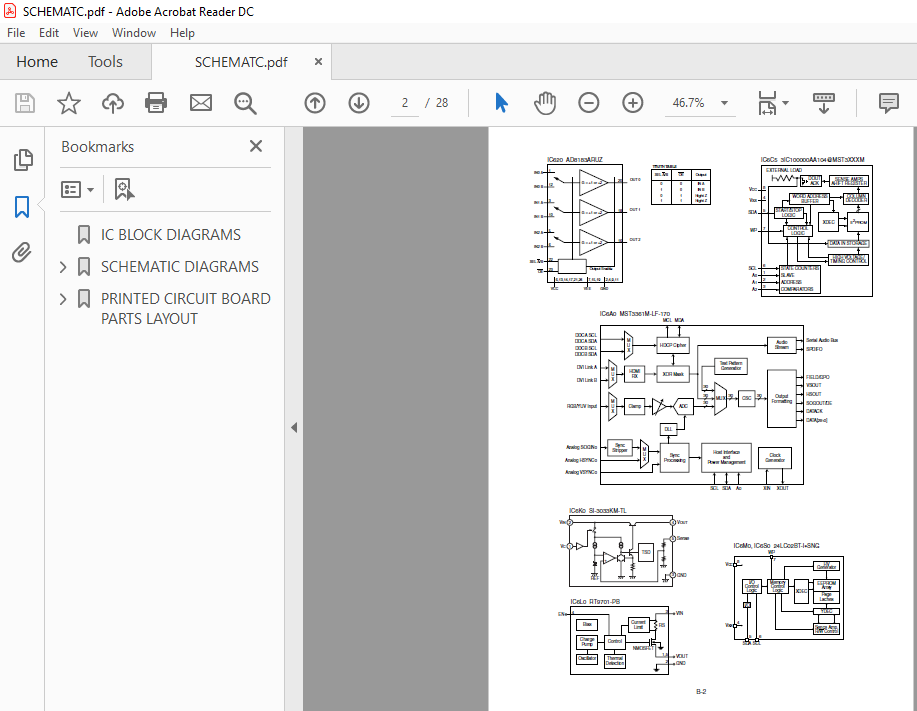Activate the Hand pan tool
917x711 pixels.
(544, 103)
